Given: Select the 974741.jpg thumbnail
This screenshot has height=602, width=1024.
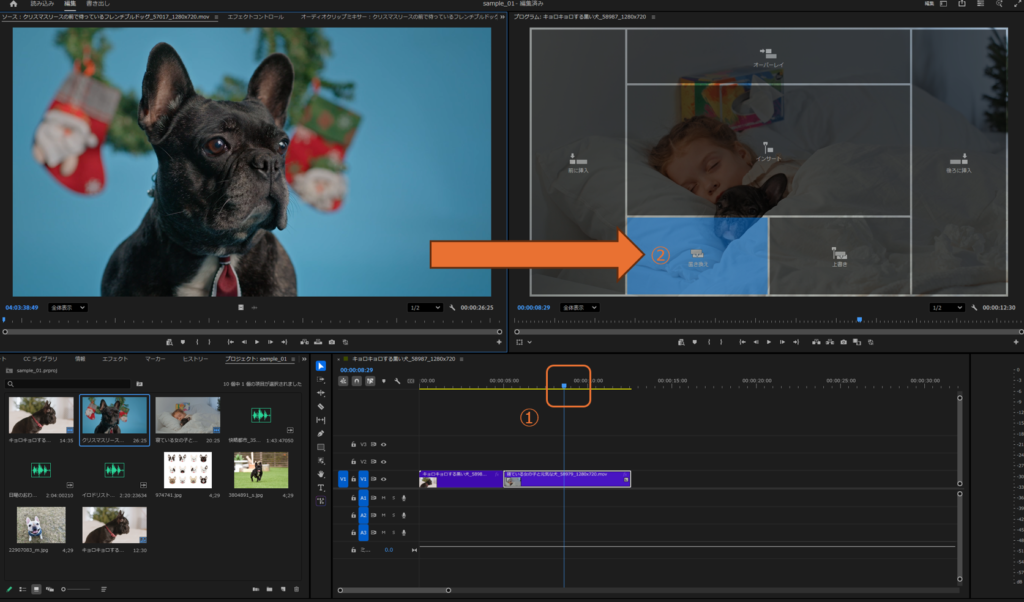Looking at the screenshot, I should pos(187,469).
